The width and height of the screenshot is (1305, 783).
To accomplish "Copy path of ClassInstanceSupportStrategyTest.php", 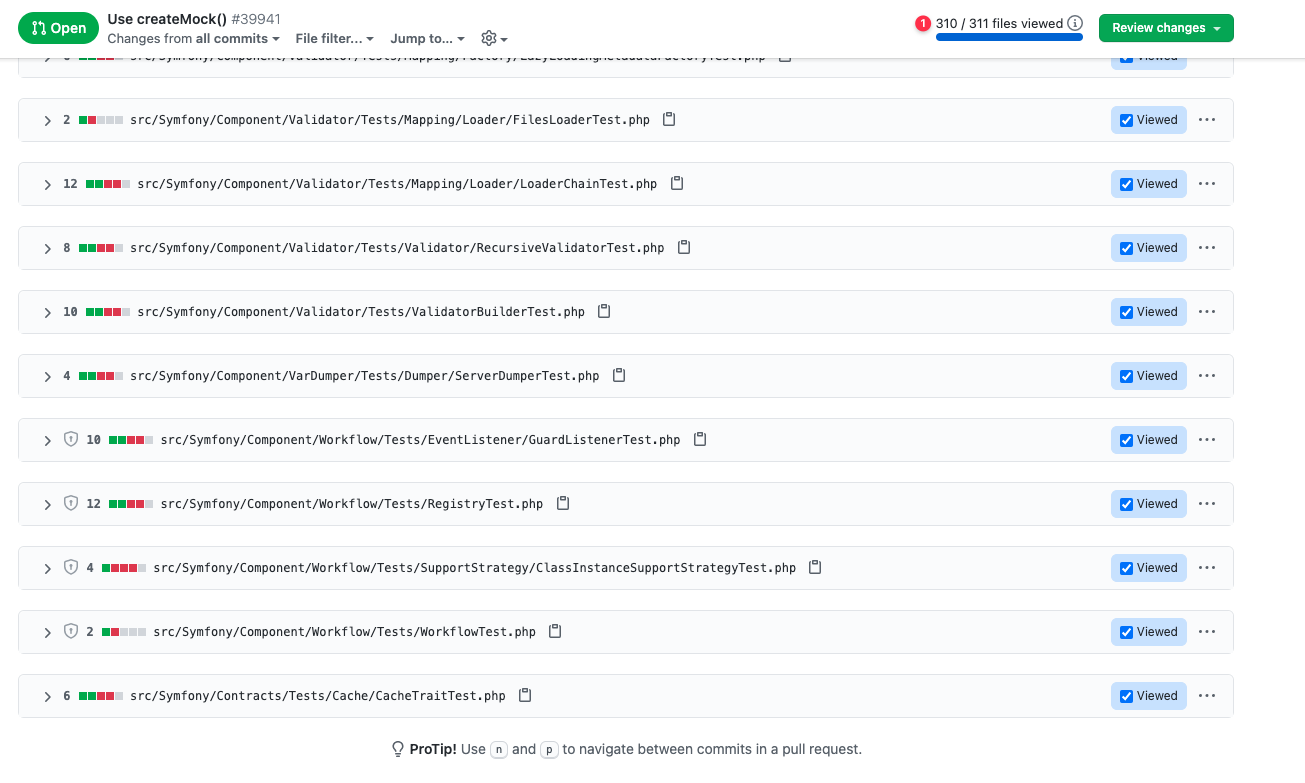I will point(815,567).
